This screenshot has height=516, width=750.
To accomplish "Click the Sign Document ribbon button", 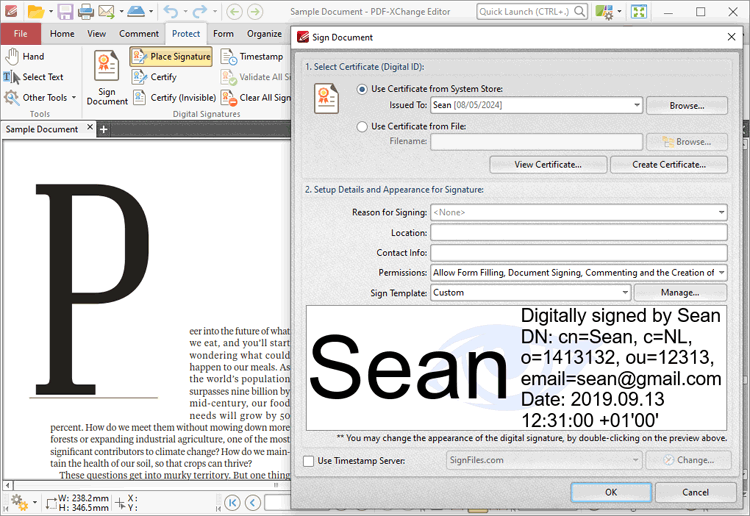I will click(107, 77).
